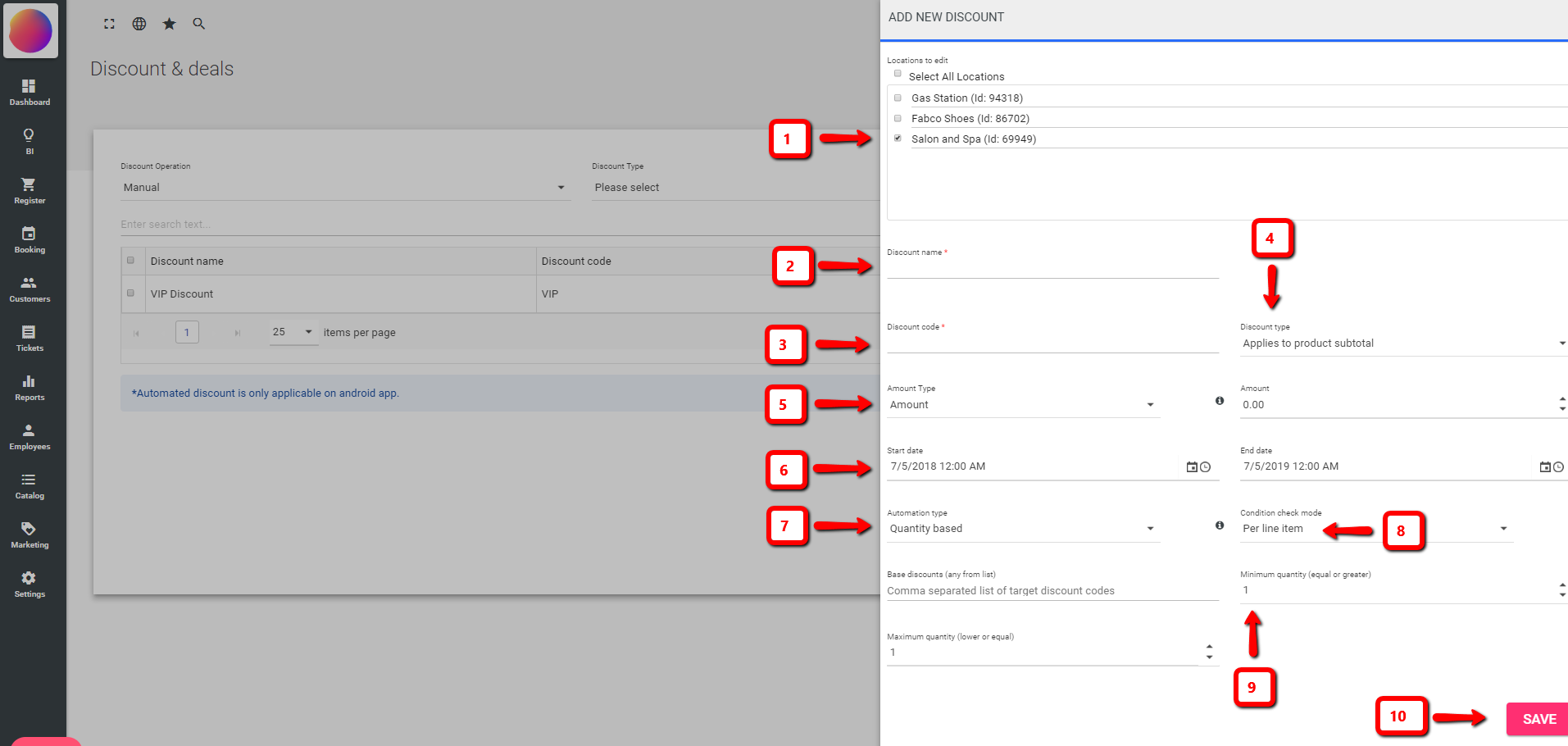Image resolution: width=1568 pixels, height=746 pixels.
Task: Check the VIP Discount row checkbox
Action: pyautogui.click(x=130, y=293)
